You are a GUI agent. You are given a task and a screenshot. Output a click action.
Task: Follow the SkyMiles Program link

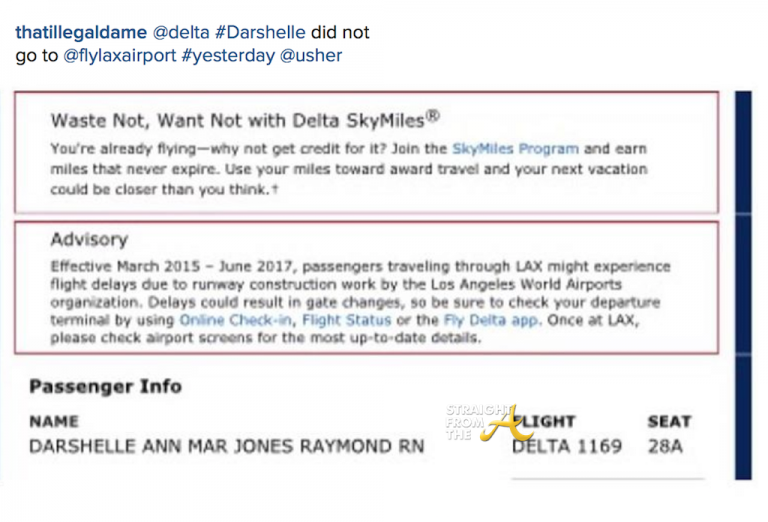[515, 149]
